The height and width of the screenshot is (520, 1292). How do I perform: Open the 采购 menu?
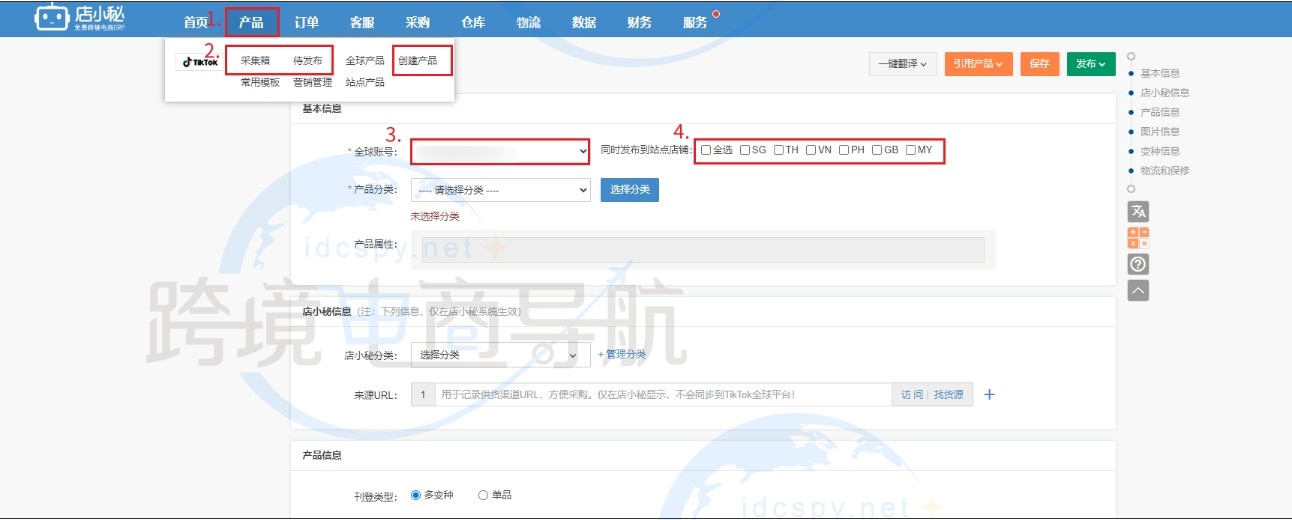(x=418, y=22)
